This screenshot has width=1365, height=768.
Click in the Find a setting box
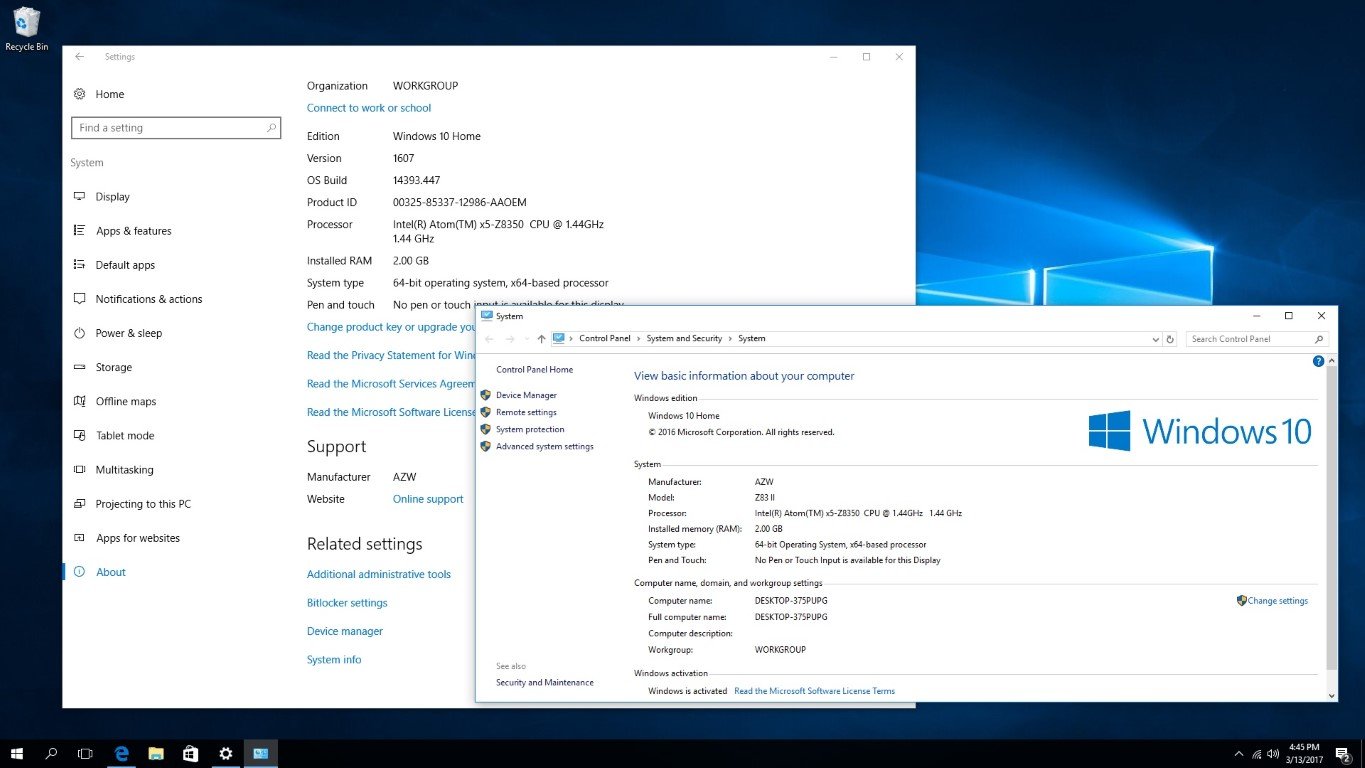176,128
